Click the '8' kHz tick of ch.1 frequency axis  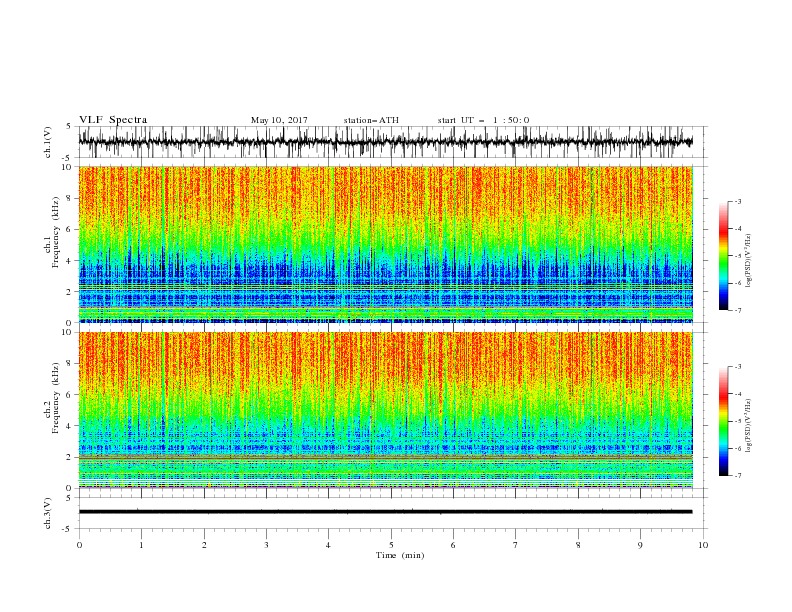[71, 198]
